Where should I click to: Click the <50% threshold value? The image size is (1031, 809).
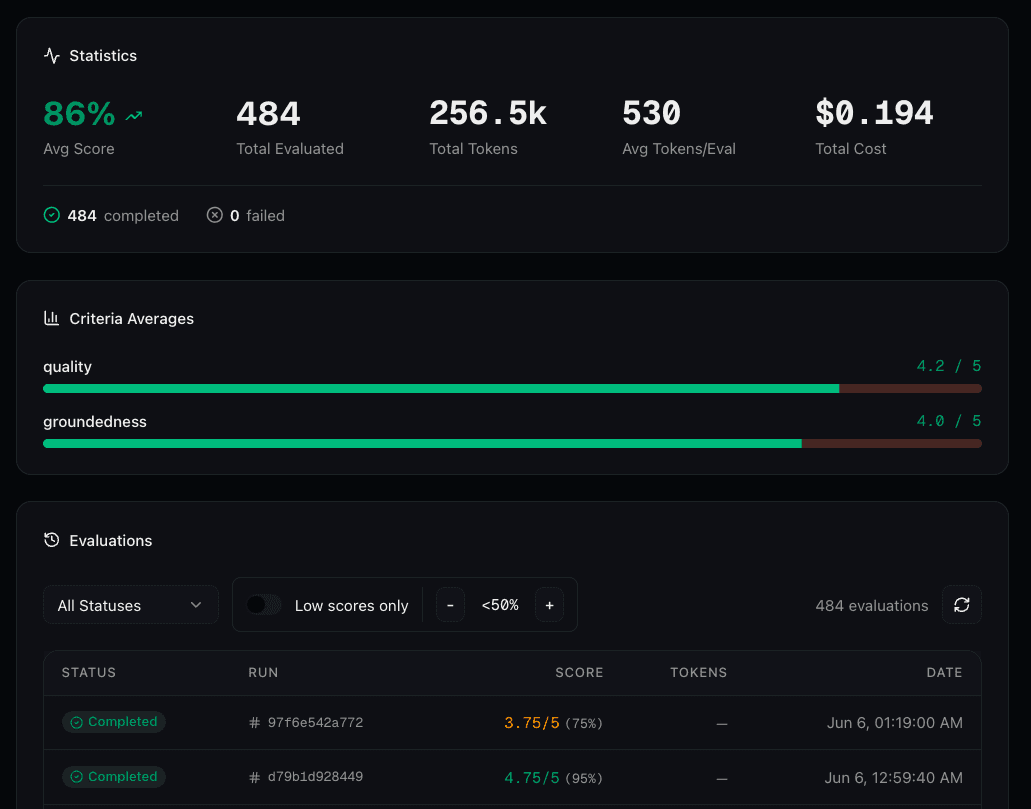point(500,605)
